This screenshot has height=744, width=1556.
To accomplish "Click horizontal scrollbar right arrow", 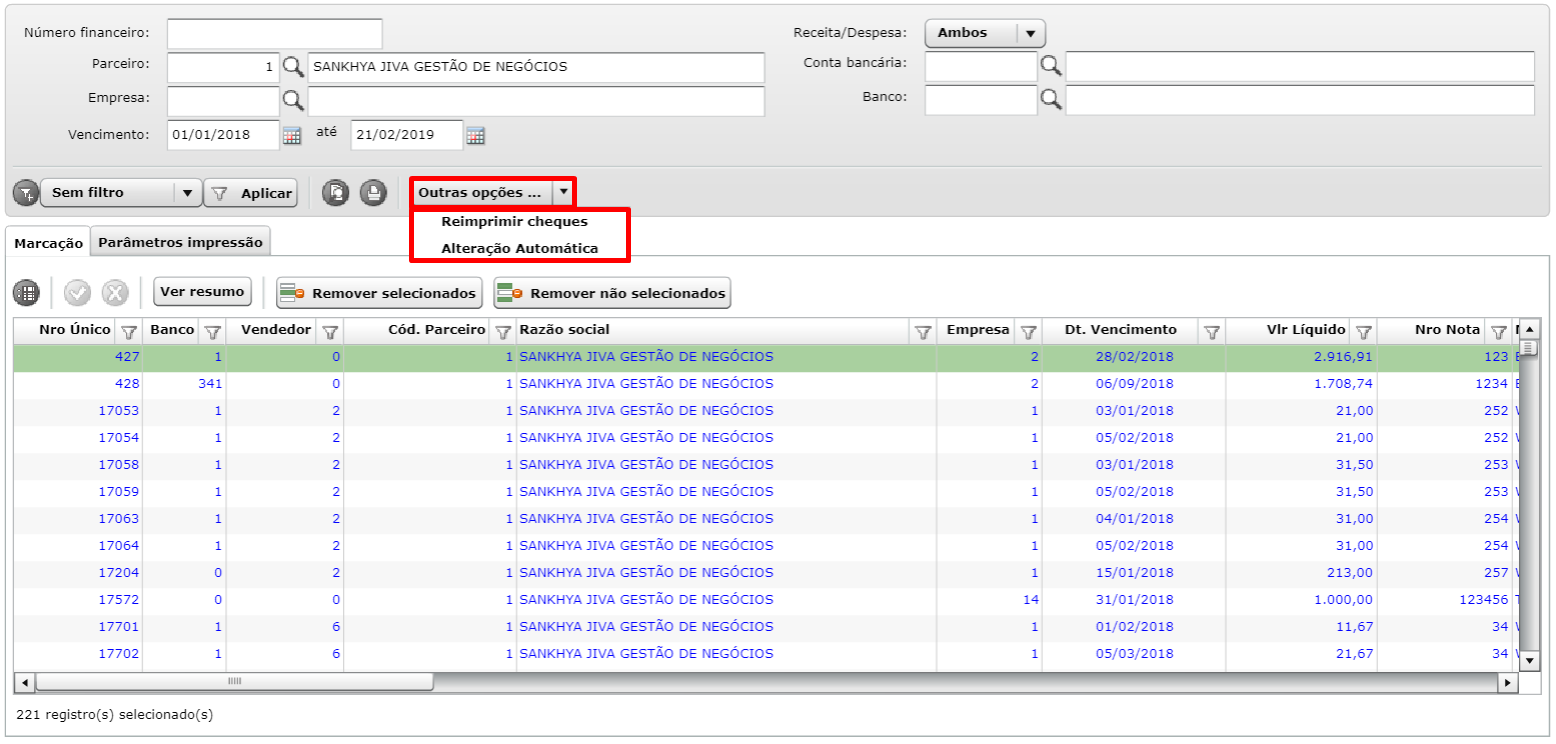I will 1508,682.
